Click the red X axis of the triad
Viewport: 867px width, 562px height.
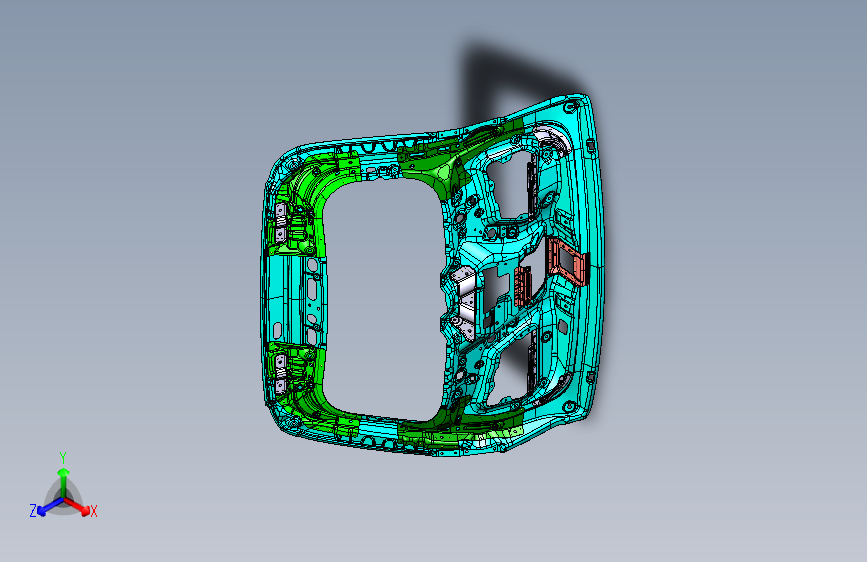(77, 506)
